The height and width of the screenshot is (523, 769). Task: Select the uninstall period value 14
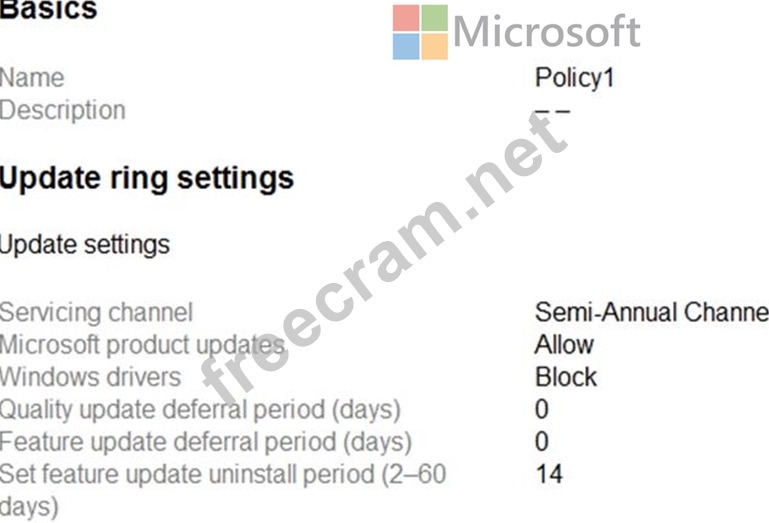(549, 474)
